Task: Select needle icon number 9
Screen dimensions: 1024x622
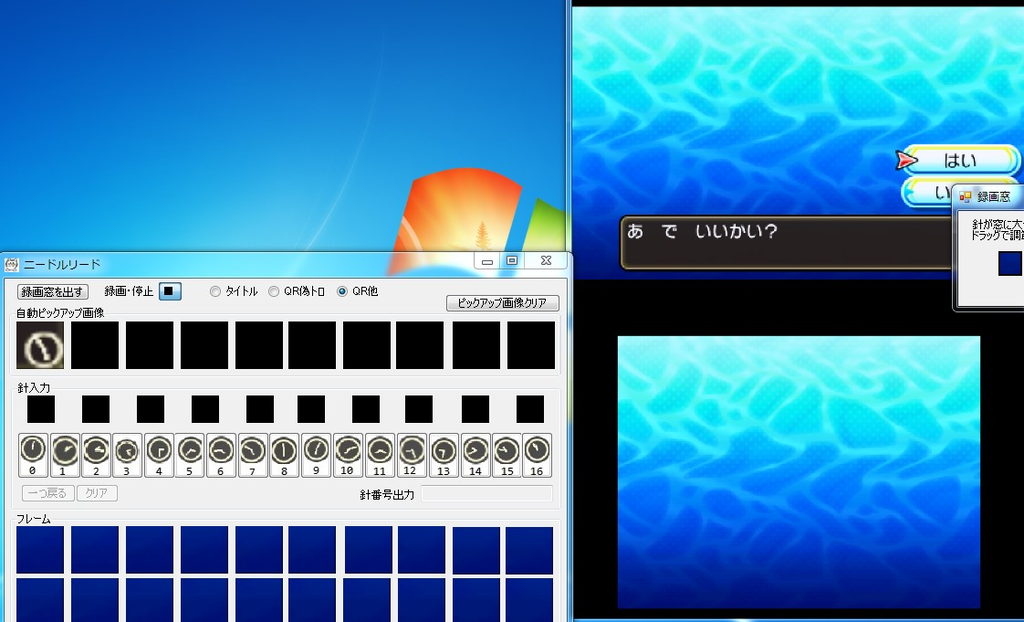Action: pyautogui.click(x=316, y=455)
